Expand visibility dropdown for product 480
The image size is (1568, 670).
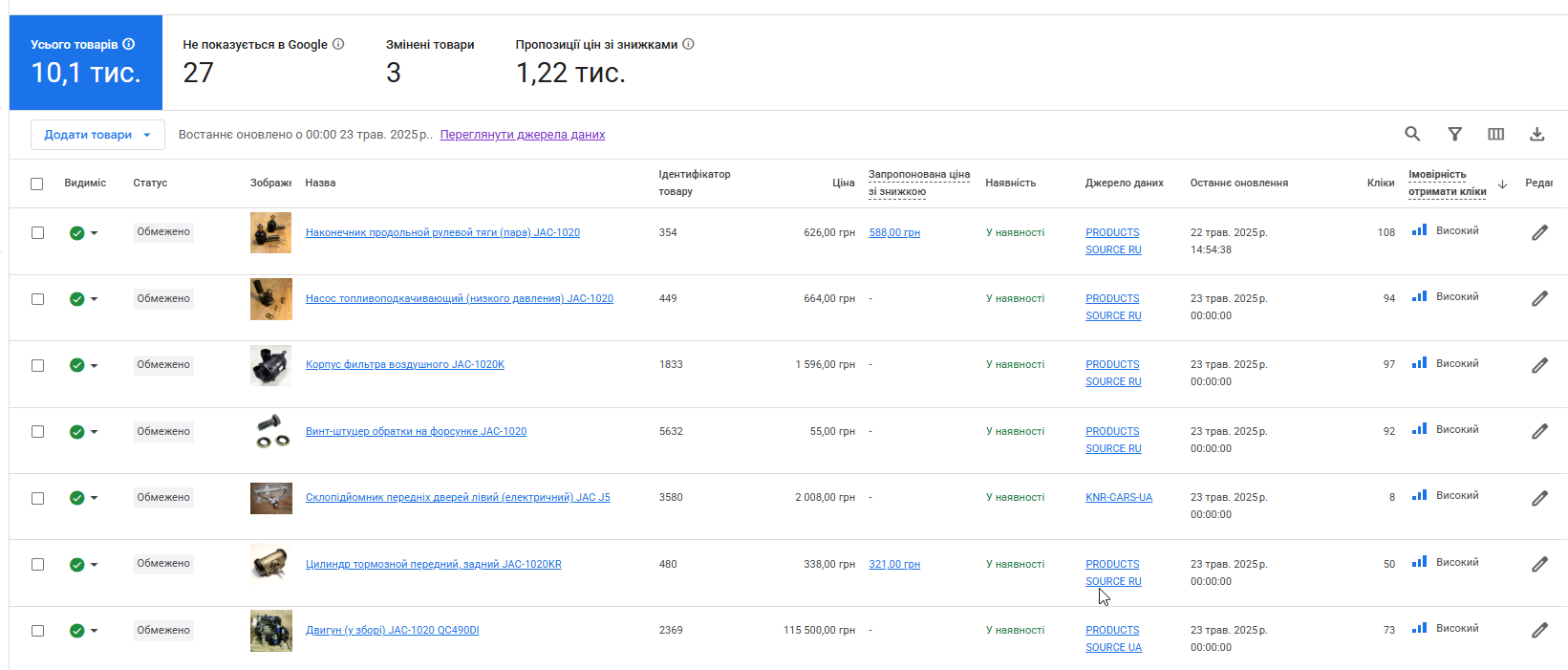(94, 565)
